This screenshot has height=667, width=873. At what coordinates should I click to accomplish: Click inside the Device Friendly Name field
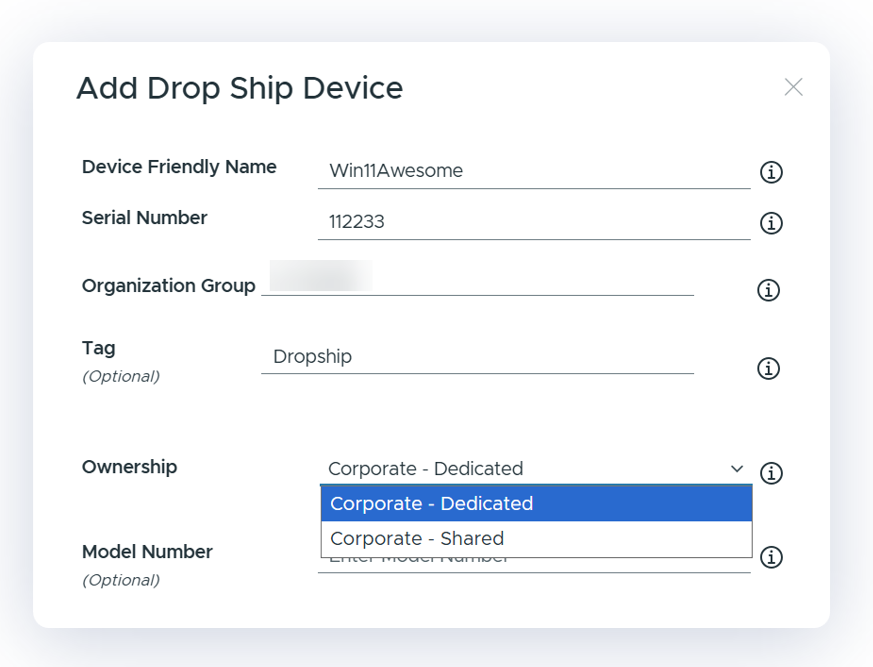pyautogui.click(x=530, y=170)
